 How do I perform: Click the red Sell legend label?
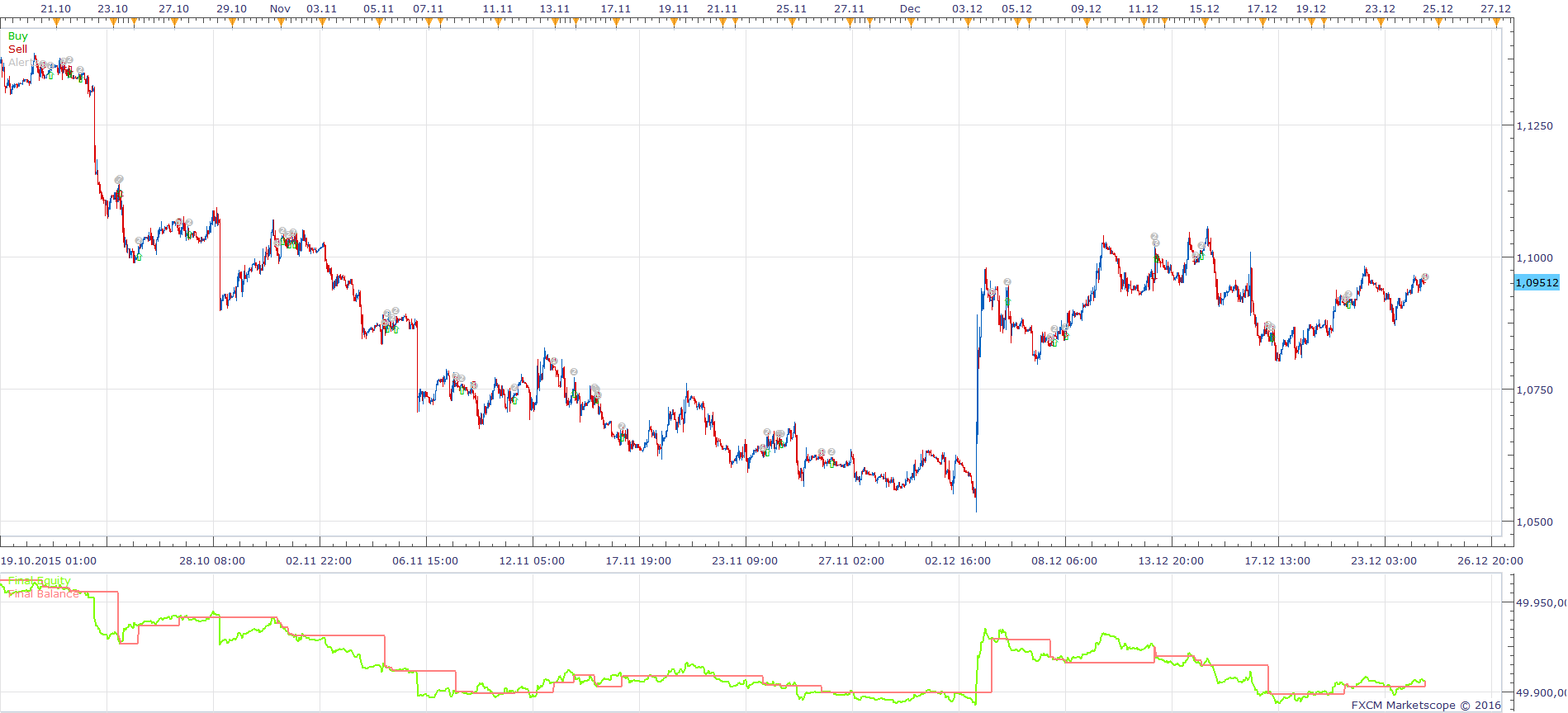pos(17,50)
